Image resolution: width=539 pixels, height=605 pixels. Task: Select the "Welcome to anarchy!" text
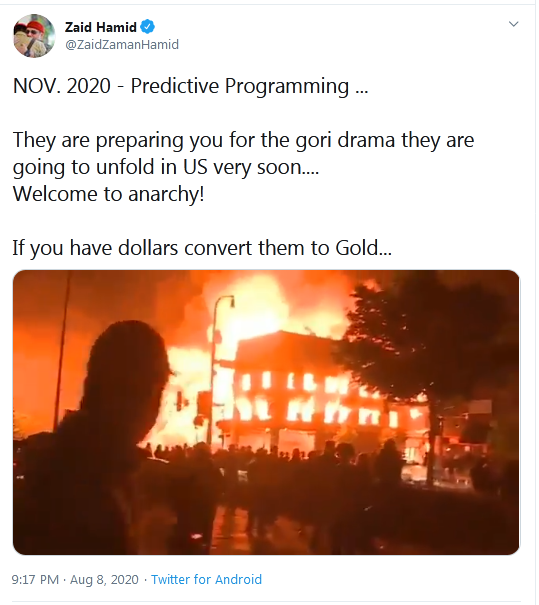coord(108,194)
